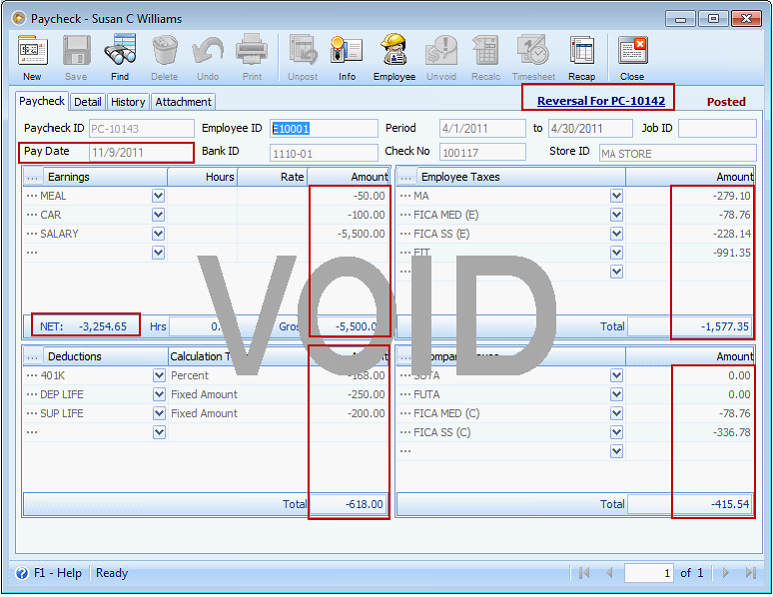Click the Save floppy disk icon
Screen dimensions: 773x597
point(76,51)
